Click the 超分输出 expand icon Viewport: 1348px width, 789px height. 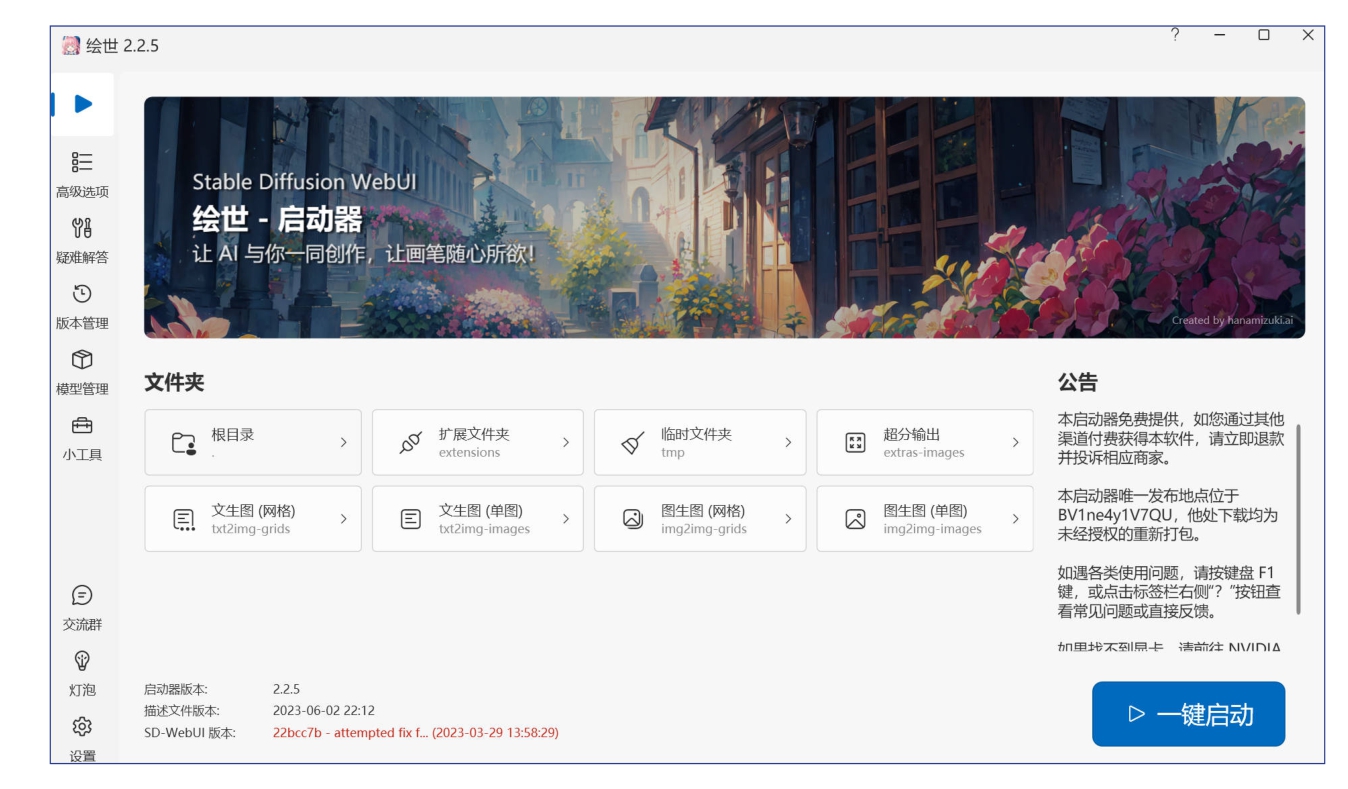click(855, 442)
